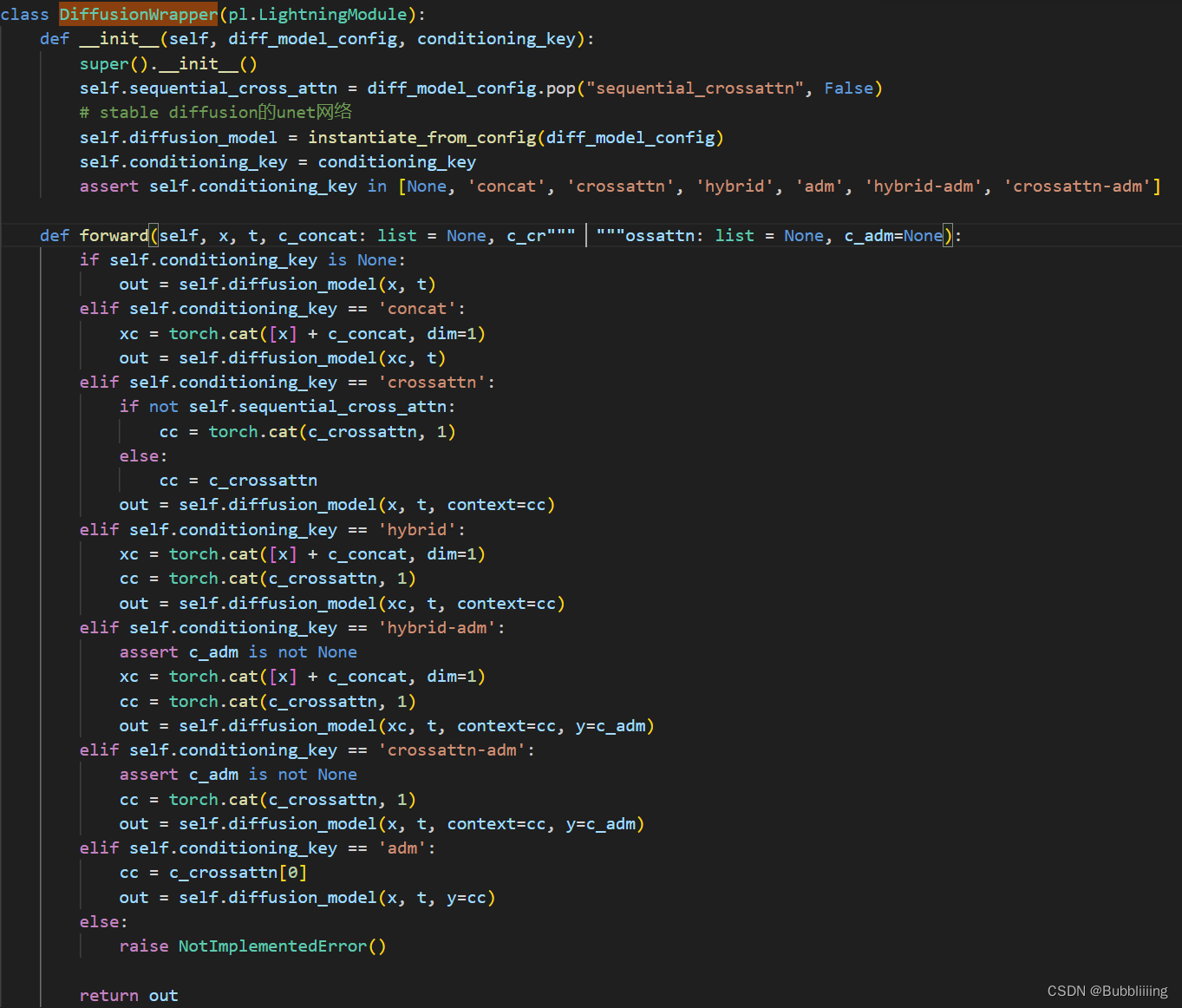Click the super().__init__() call line
1182x1008 pixels.
pos(168,64)
